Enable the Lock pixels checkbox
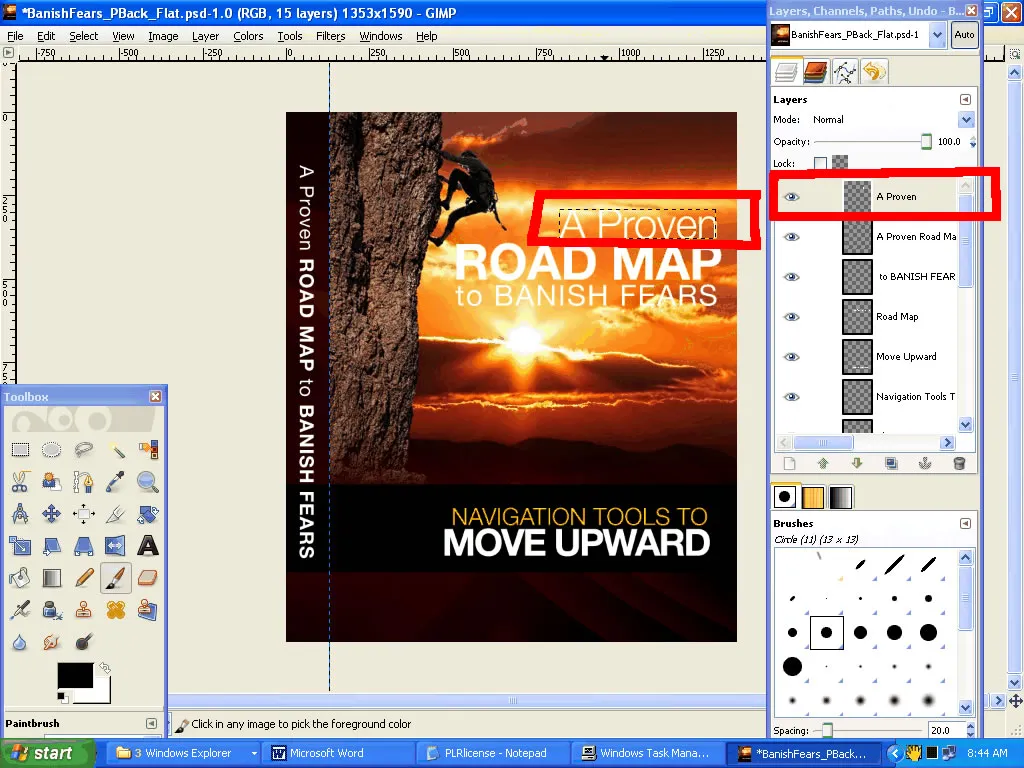 [820, 163]
